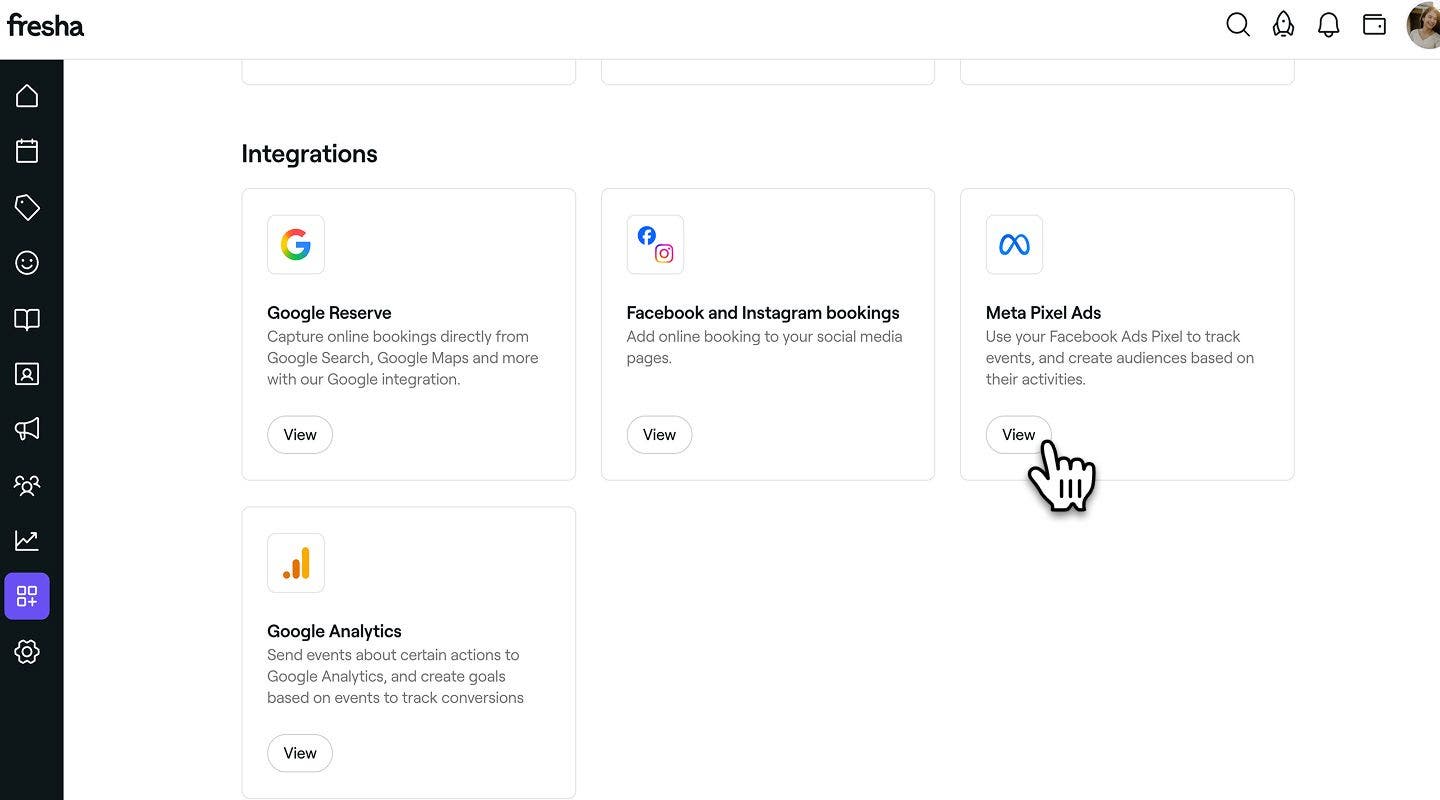Open the Marketing megaphone icon

(x=27, y=429)
